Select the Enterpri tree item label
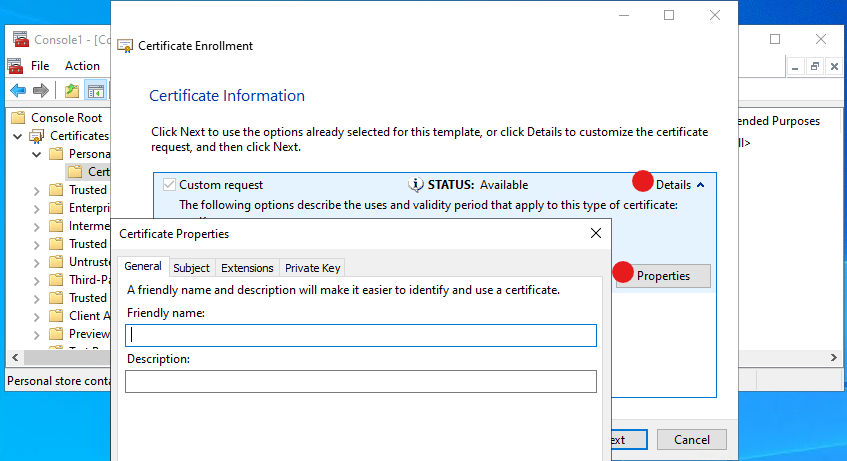 (89, 208)
